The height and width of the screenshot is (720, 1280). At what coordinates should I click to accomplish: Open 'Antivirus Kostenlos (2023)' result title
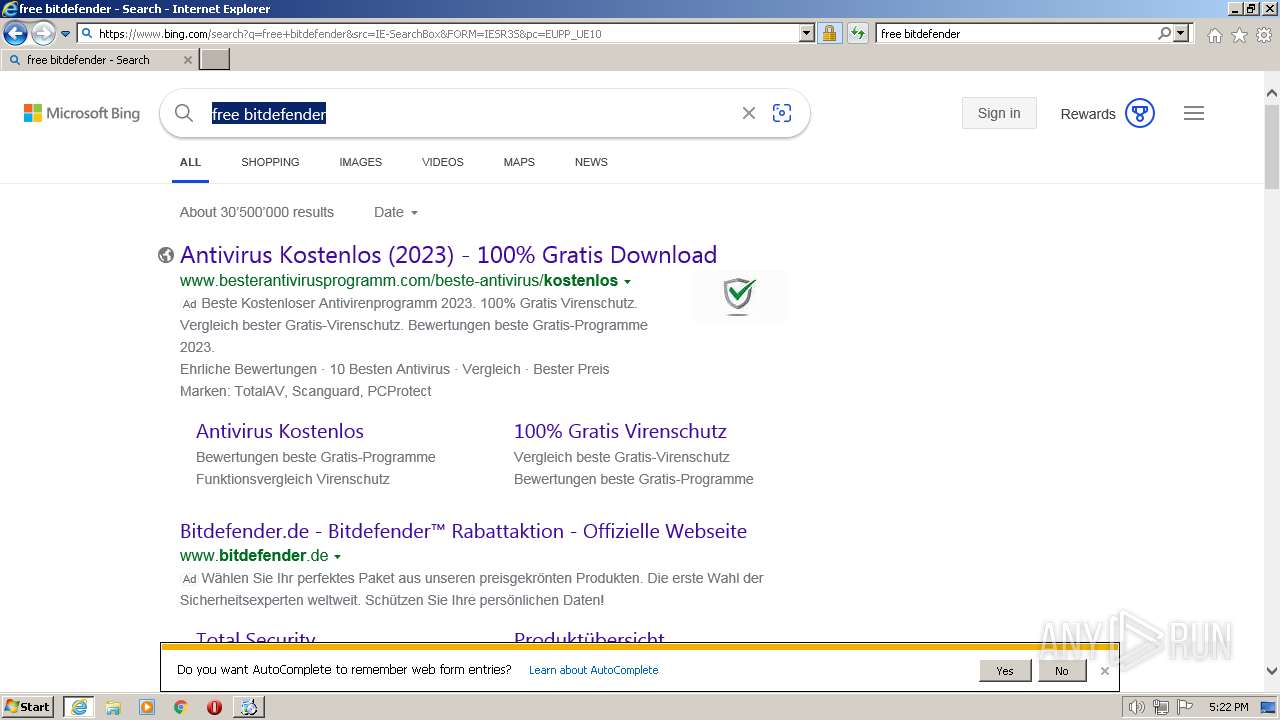pyautogui.click(x=448, y=255)
